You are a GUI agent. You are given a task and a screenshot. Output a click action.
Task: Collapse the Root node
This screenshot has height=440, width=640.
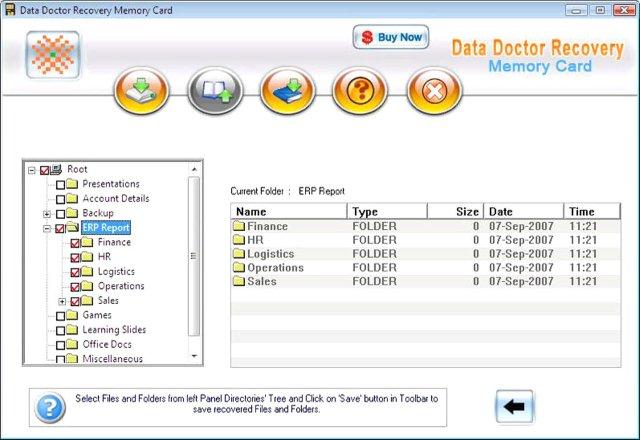coord(32,170)
